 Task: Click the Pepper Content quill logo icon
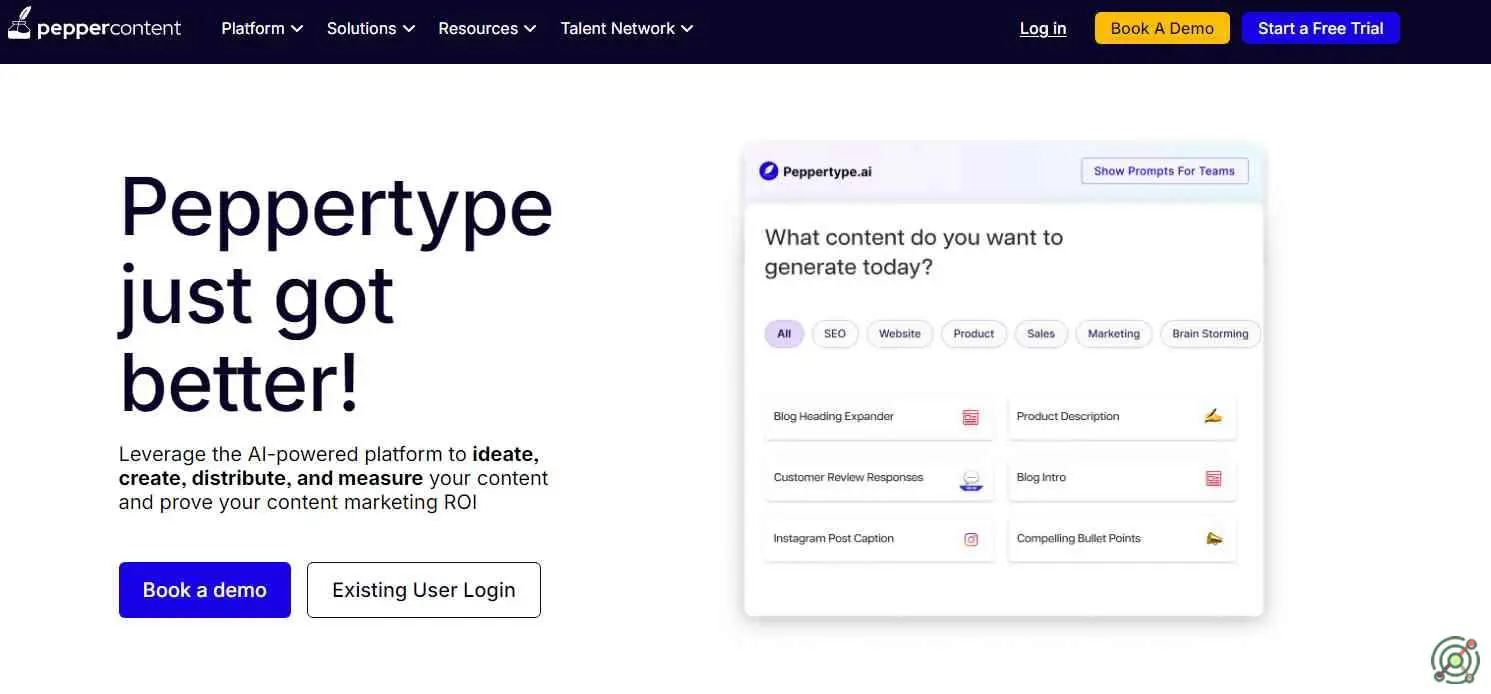pyautogui.click(x=19, y=22)
